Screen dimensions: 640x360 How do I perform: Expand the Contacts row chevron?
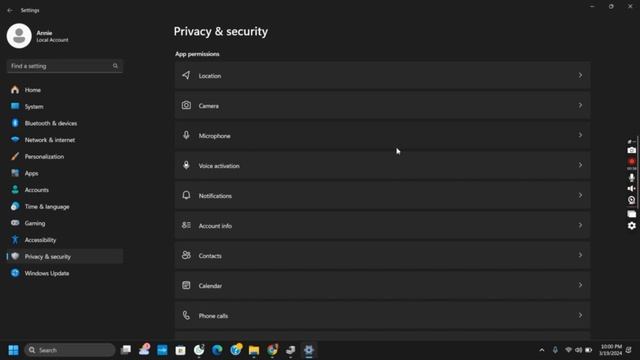pos(580,255)
